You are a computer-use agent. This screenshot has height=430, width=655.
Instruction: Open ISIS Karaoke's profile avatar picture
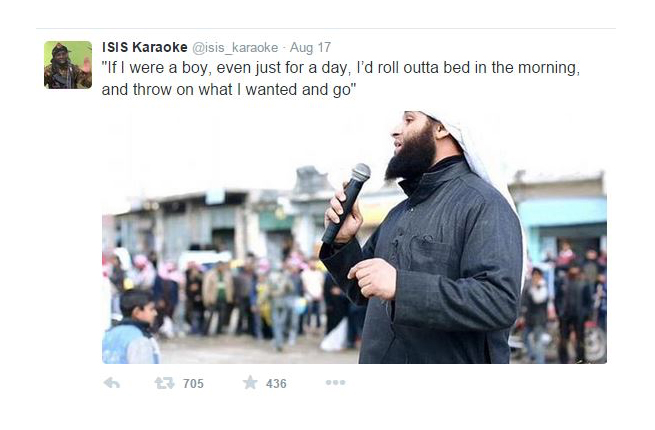tap(68, 65)
